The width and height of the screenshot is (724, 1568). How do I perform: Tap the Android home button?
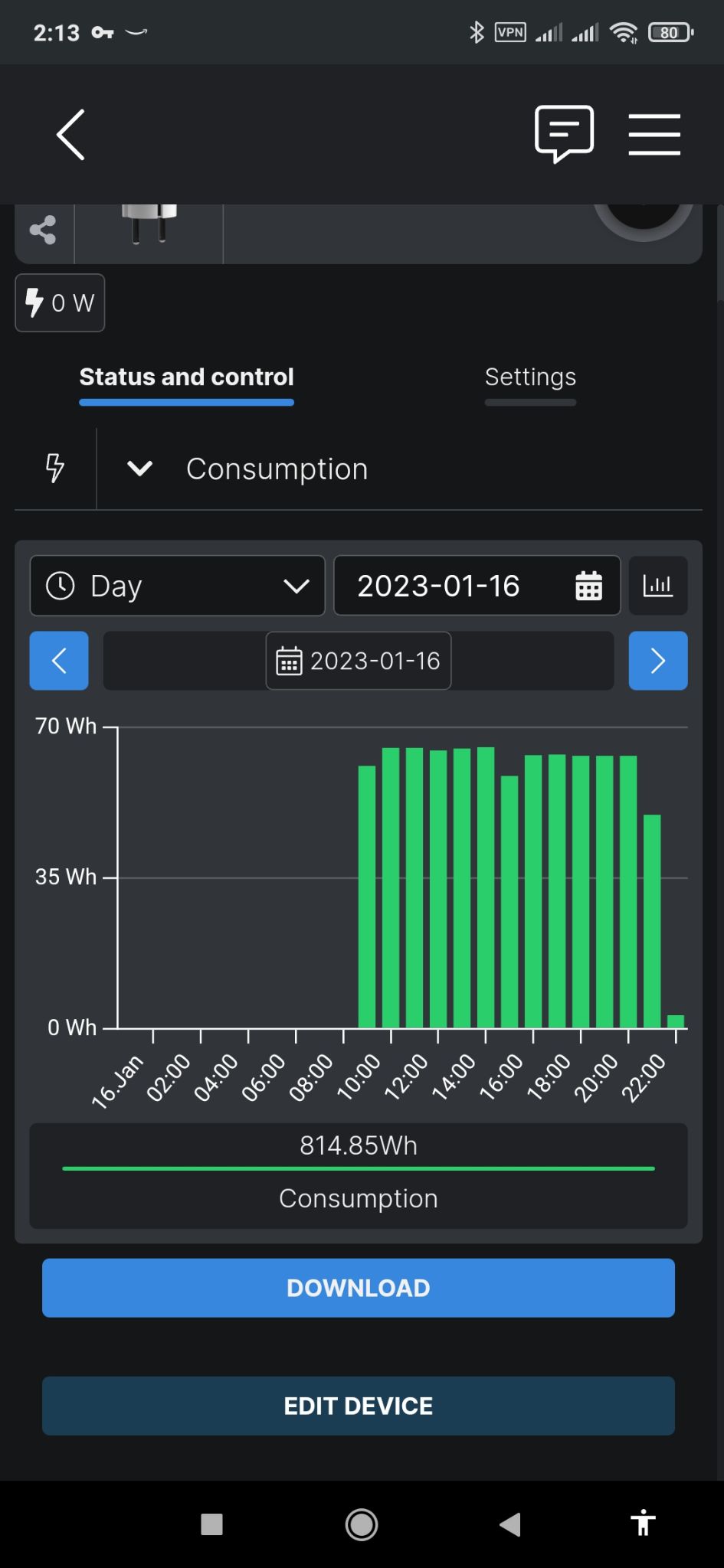click(x=362, y=1524)
